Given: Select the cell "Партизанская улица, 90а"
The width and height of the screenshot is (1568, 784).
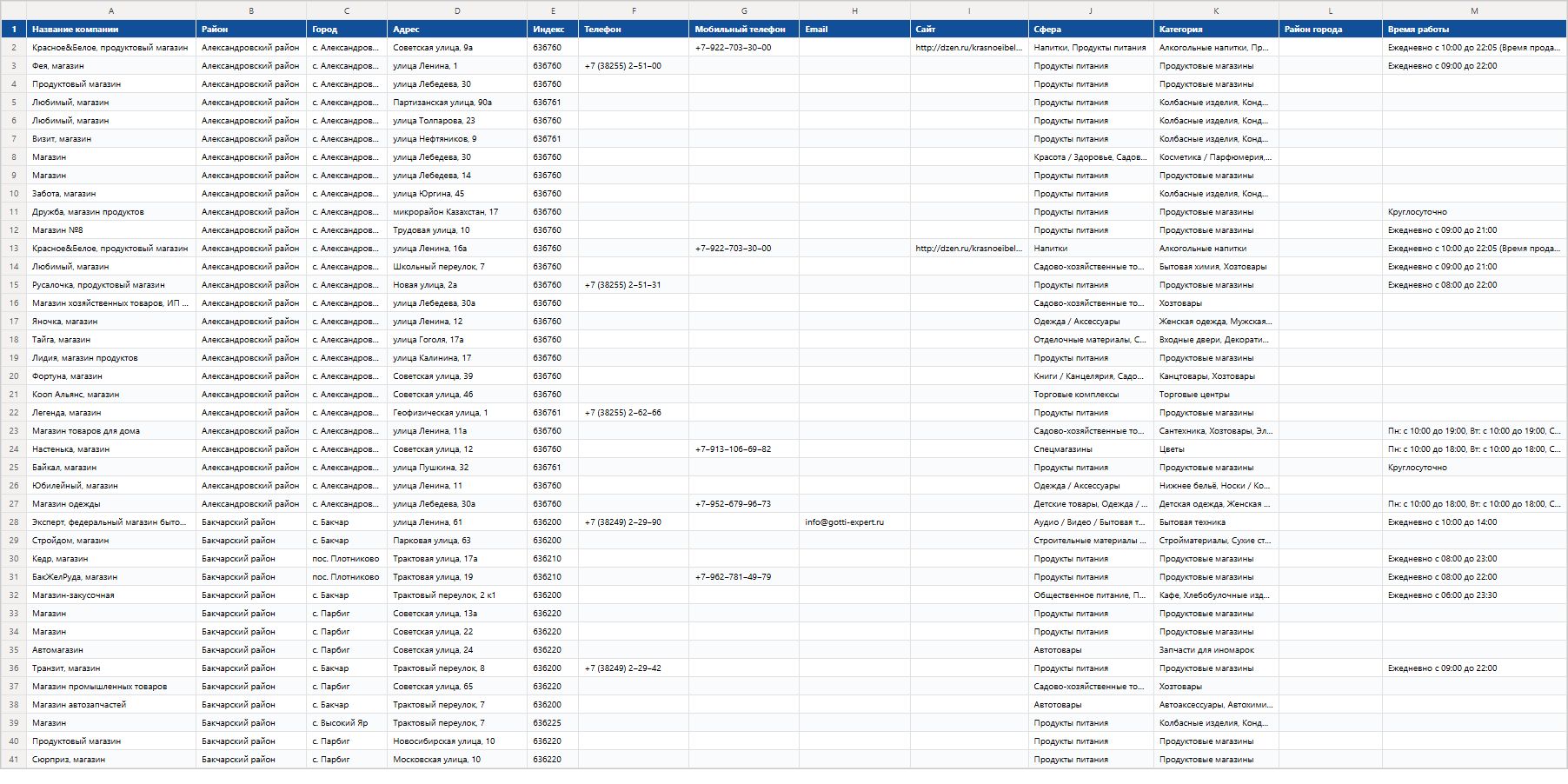Looking at the screenshot, I should click(457, 103).
